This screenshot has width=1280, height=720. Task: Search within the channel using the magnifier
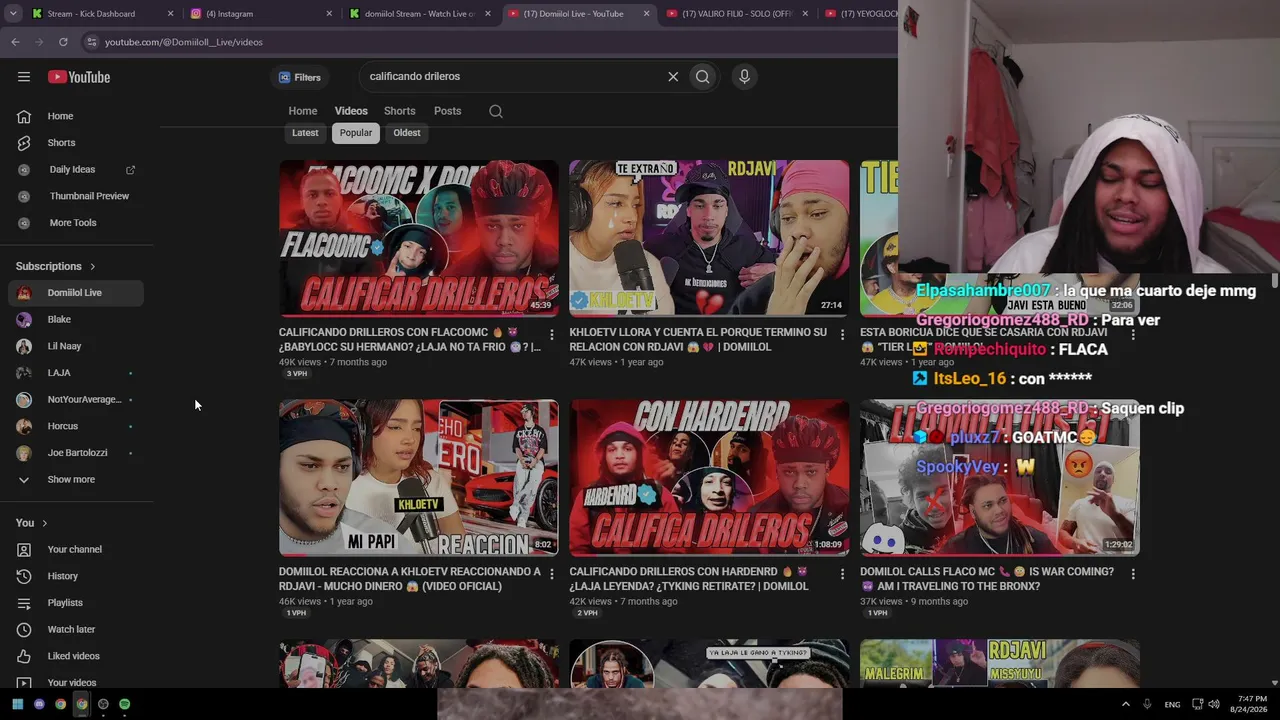click(x=496, y=111)
